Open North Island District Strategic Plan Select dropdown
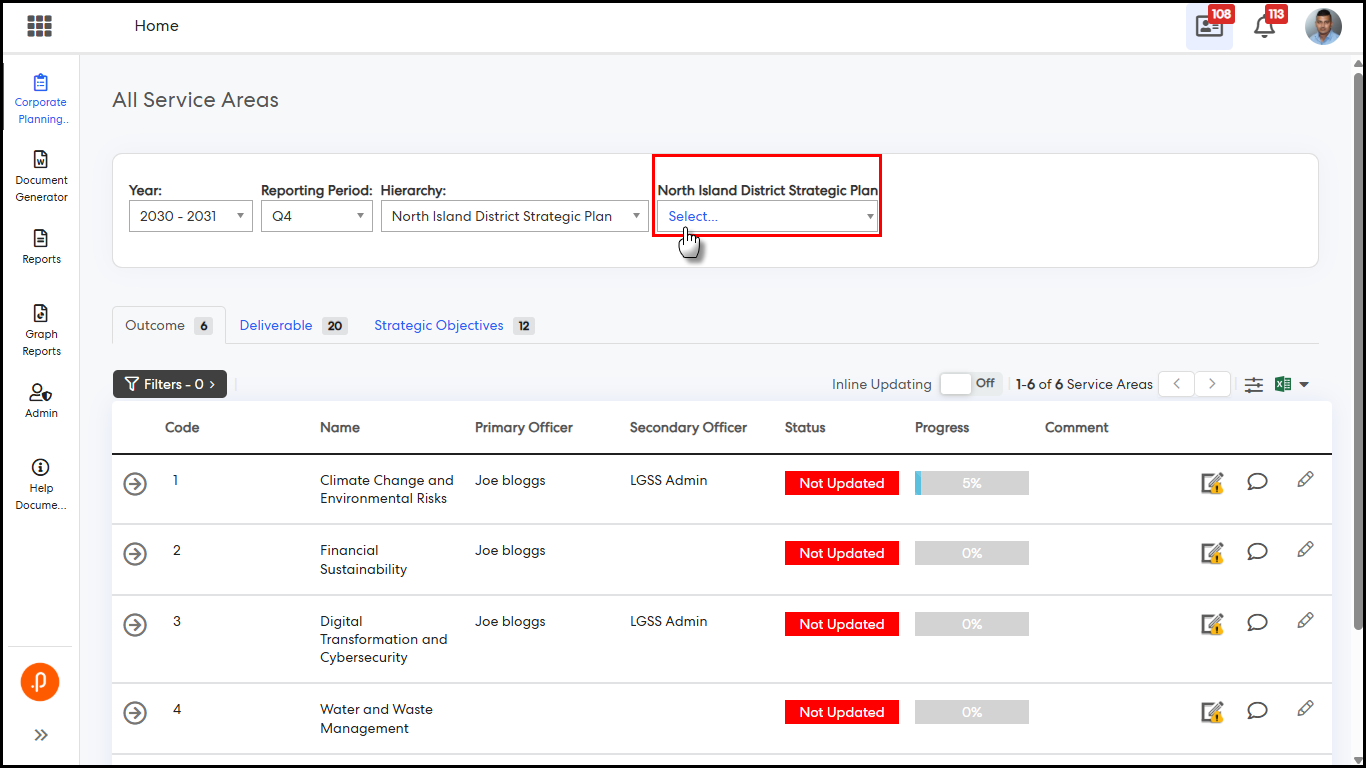 [x=767, y=216]
